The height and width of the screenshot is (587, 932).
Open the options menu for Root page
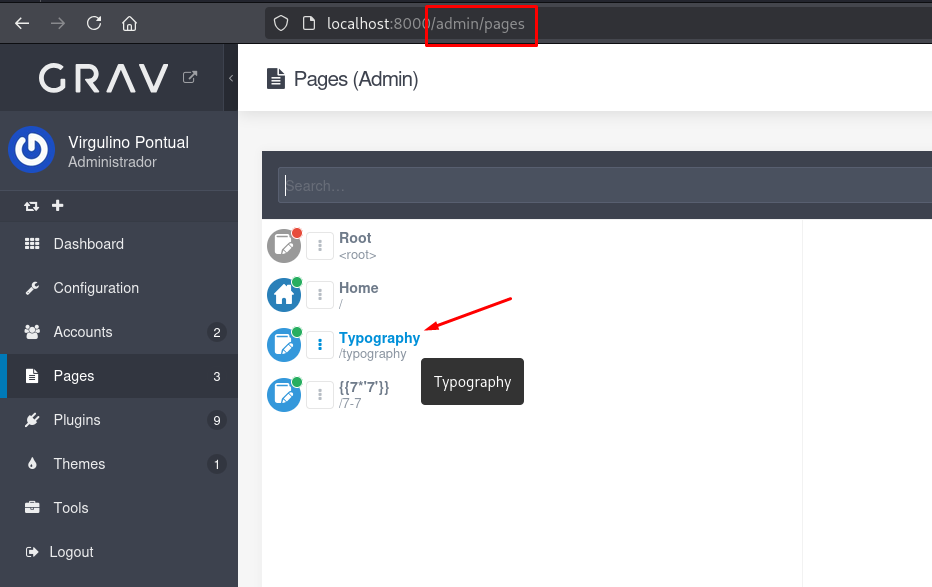pyautogui.click(x=320, y=246)
